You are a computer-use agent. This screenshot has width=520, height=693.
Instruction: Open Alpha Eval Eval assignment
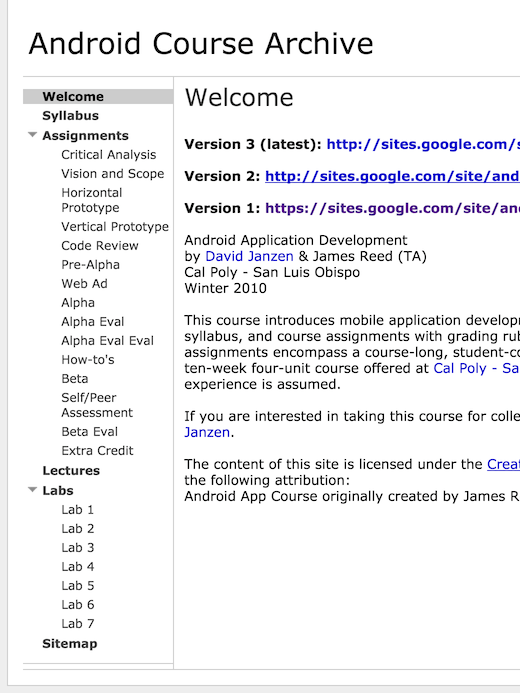[x=107, y=341]
